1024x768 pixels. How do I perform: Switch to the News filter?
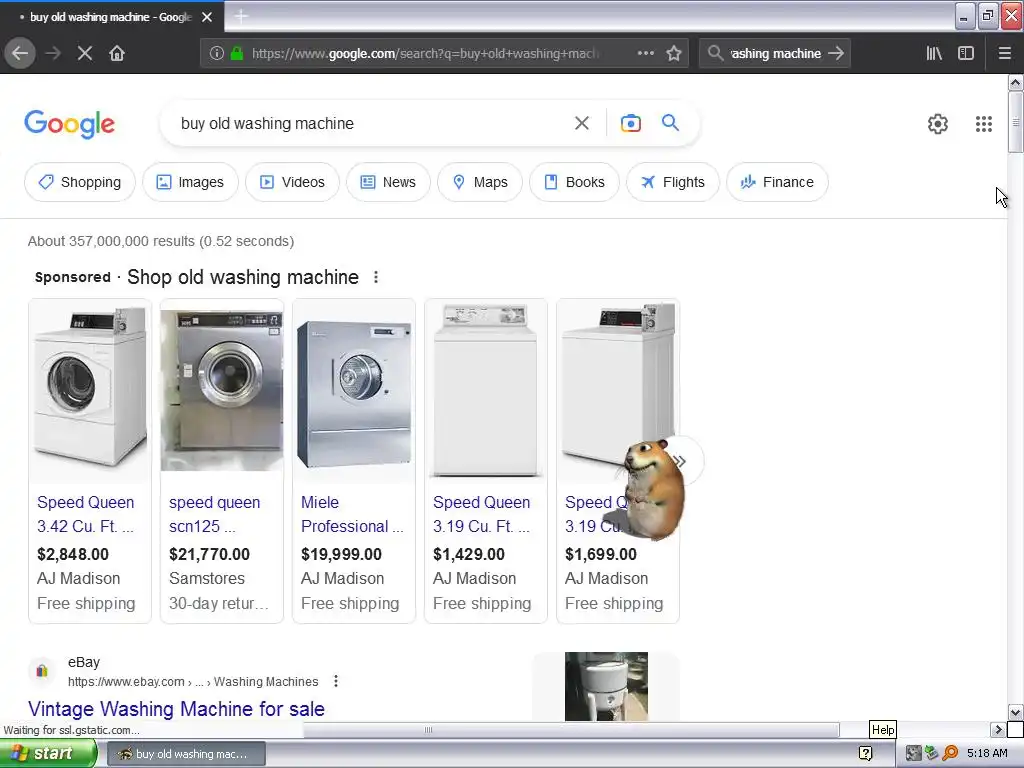(389, 182)
